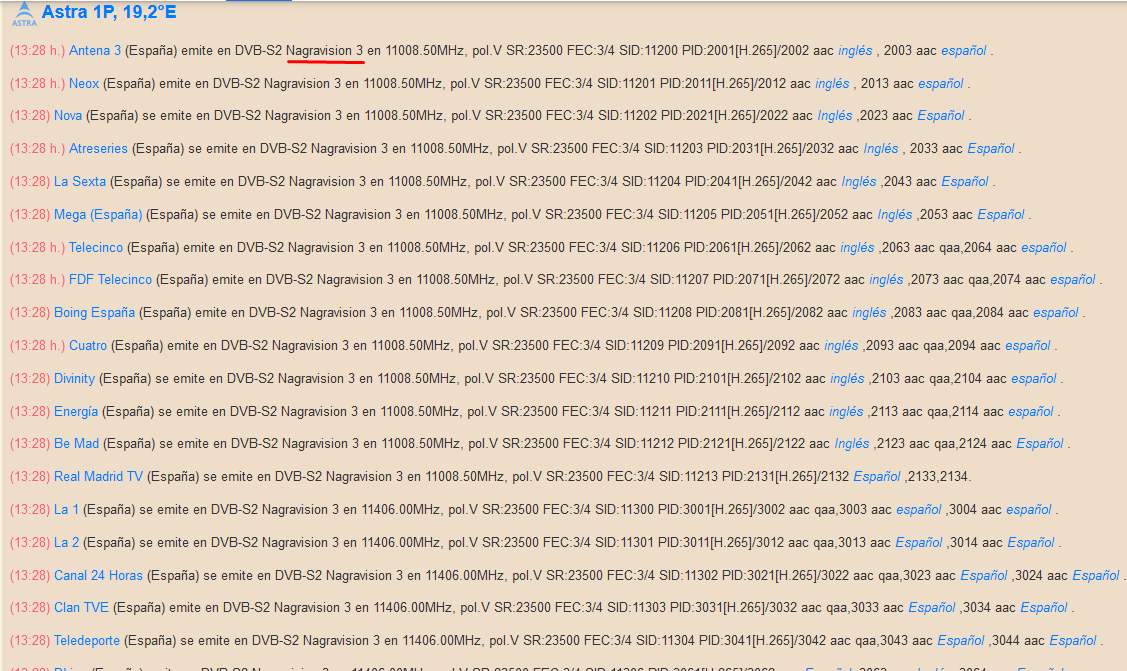Open the Divinity channel link
The width and height of the screenshot is (1127, 671).
74,379
